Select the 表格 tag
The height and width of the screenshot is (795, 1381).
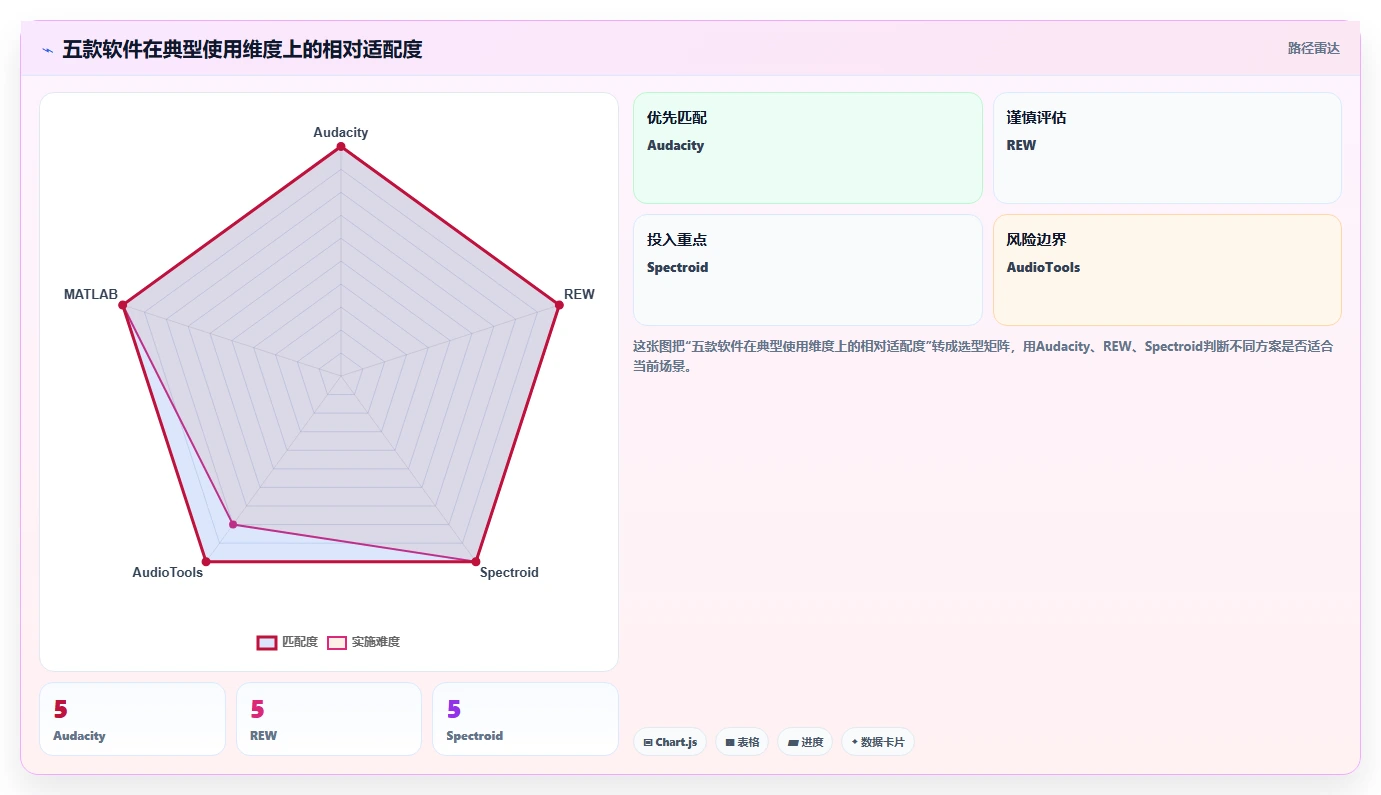point(742,742)
